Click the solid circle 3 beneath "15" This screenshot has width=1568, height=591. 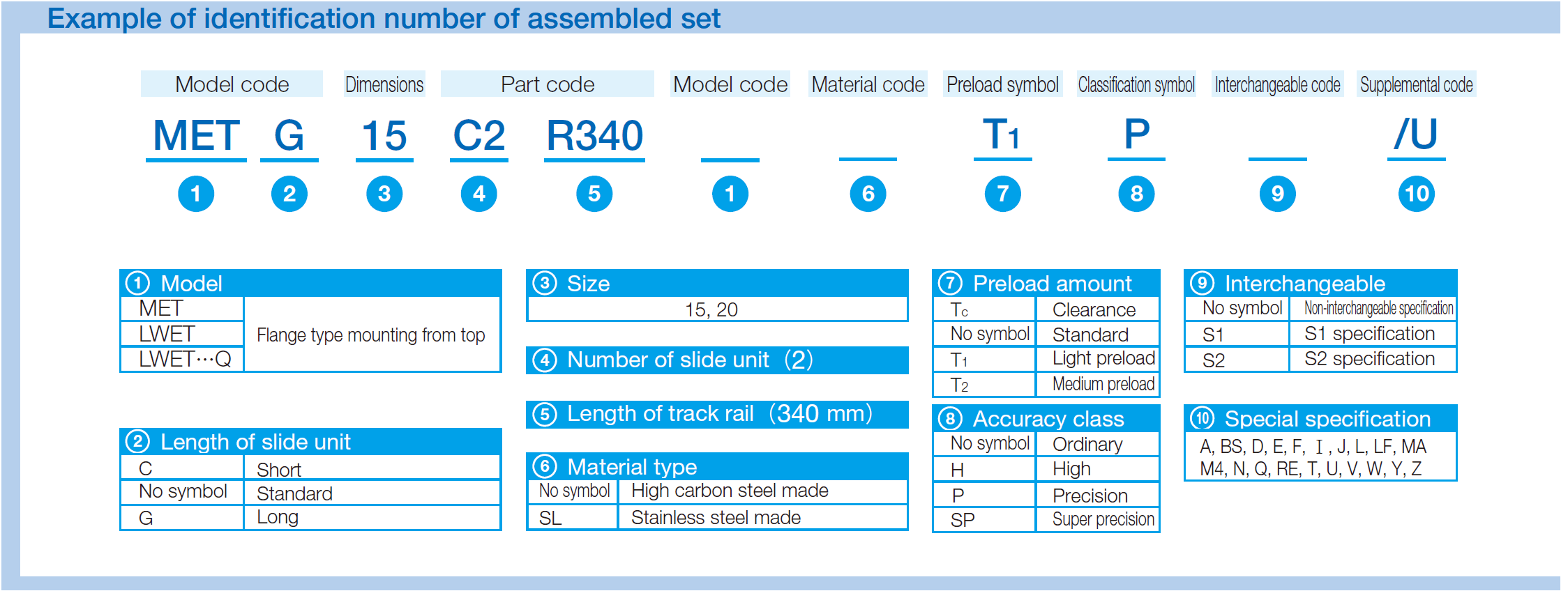[384, 194]
